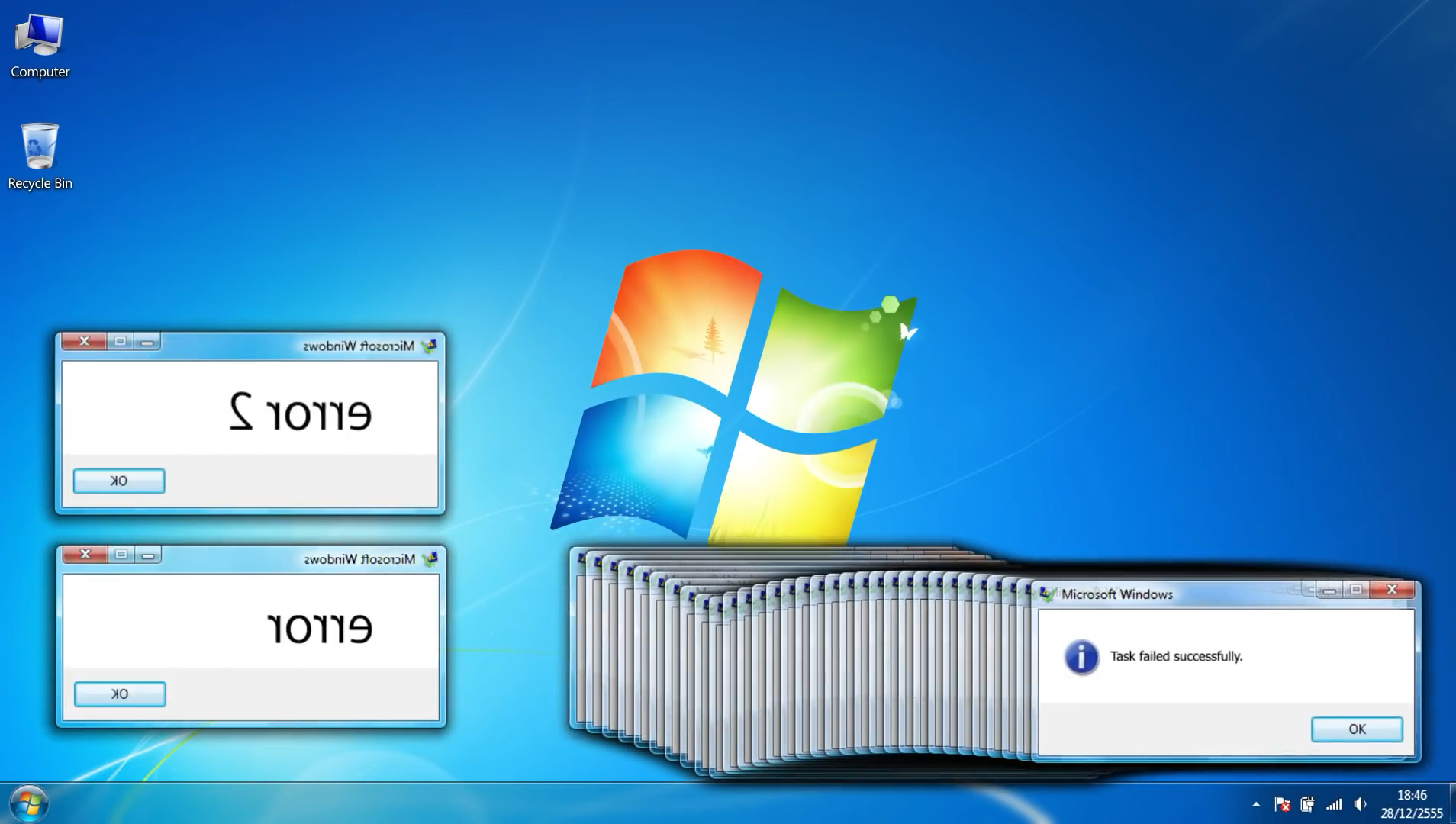This screenshot has width=1456, height=824.
Task: Select the Recycle Bin desktop icon
Action: (40, 156)
